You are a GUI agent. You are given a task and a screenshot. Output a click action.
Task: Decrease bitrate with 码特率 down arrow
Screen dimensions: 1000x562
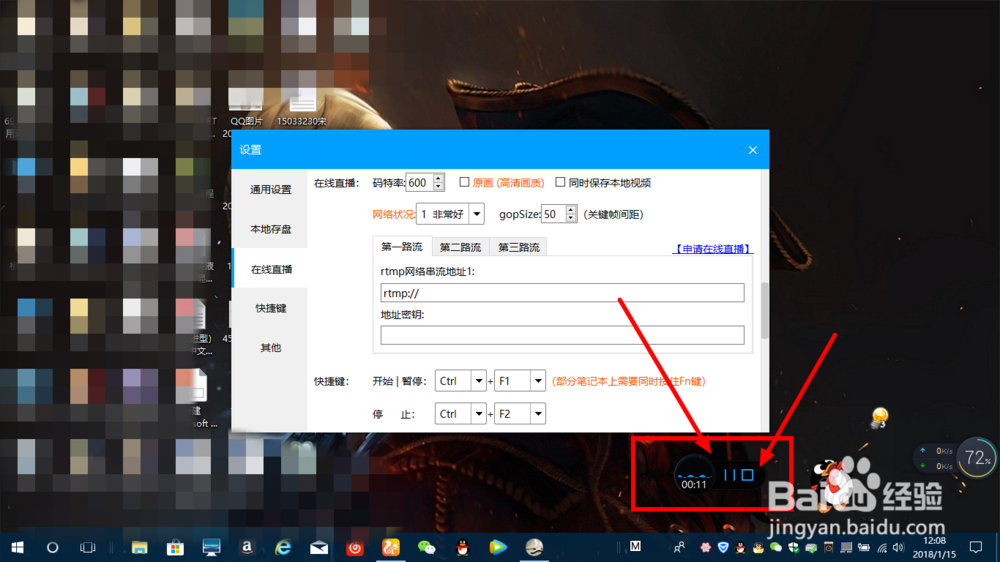coord(438,186)
